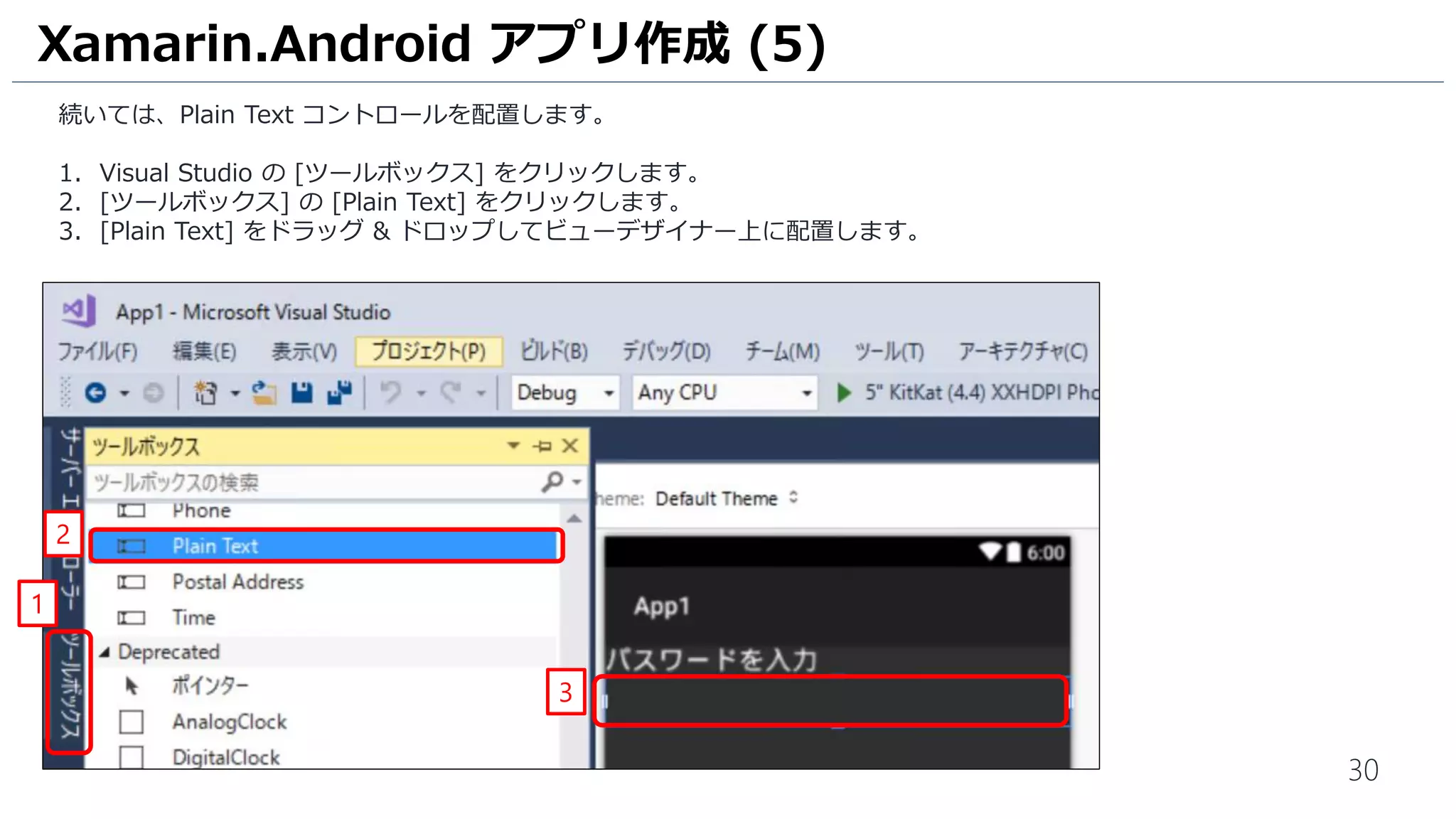Select Plain Text in the toolbox

click(x=326, y=546)
